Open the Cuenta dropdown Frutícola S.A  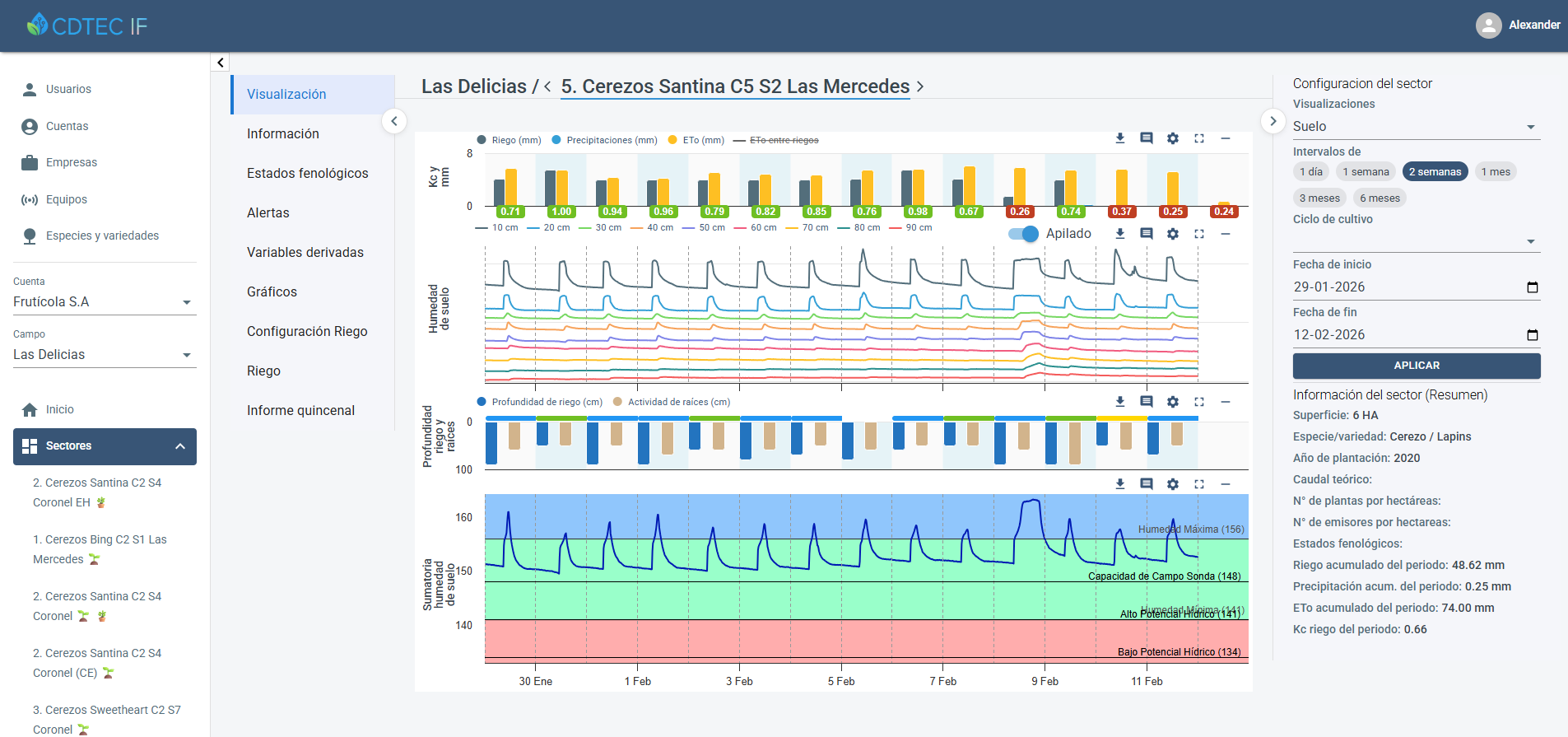(104, 302)
